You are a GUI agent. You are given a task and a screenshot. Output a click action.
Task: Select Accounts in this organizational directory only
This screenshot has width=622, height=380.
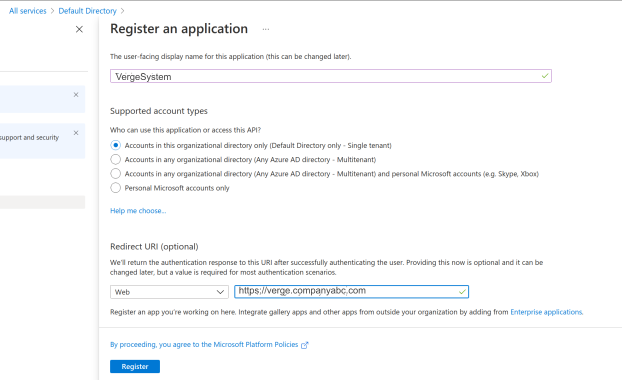(x=115, y=145)
